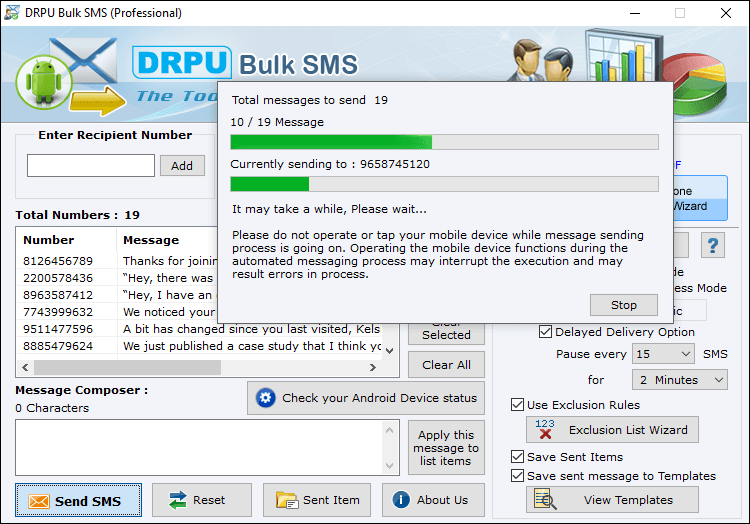Click the envelope icon on Send SMS
Viewport: 750px width, 524px height.
[39, 501]
